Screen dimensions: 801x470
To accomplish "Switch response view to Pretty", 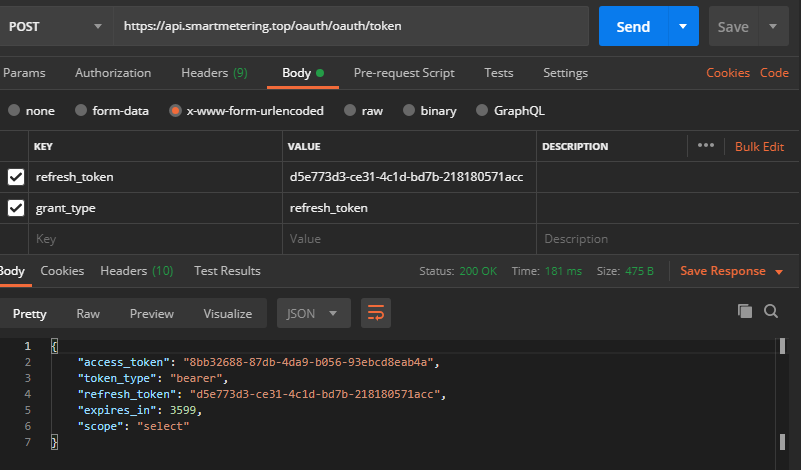I will click(30, 314).
